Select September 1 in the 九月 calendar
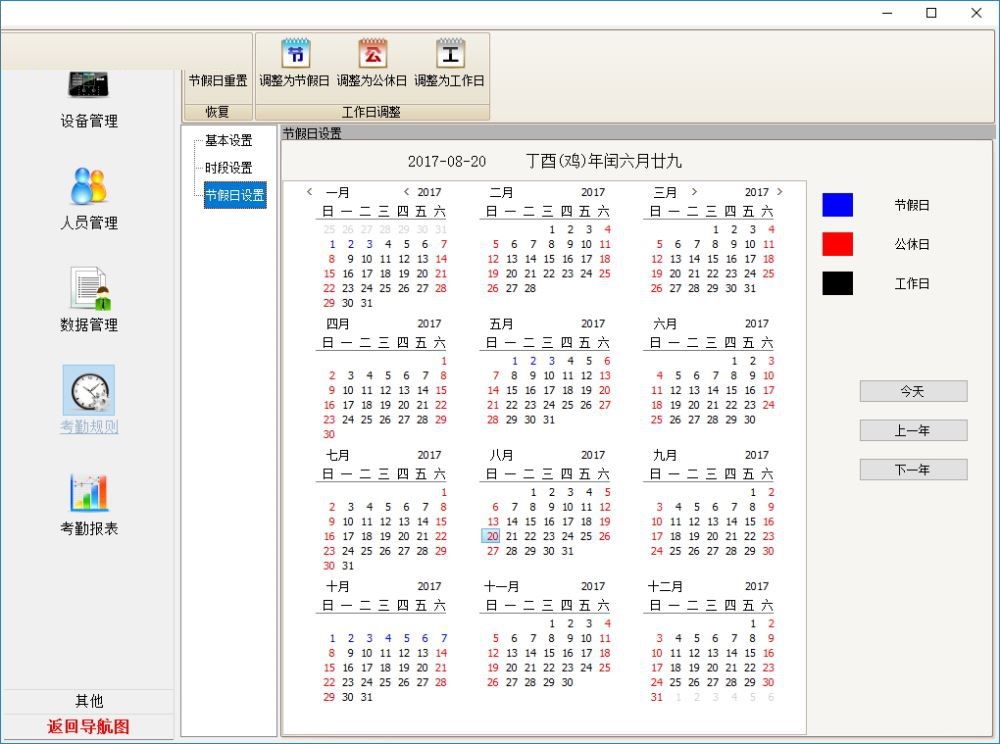Image resolution: width=1000 pixels, height=744 pixels. pos(753,492)
